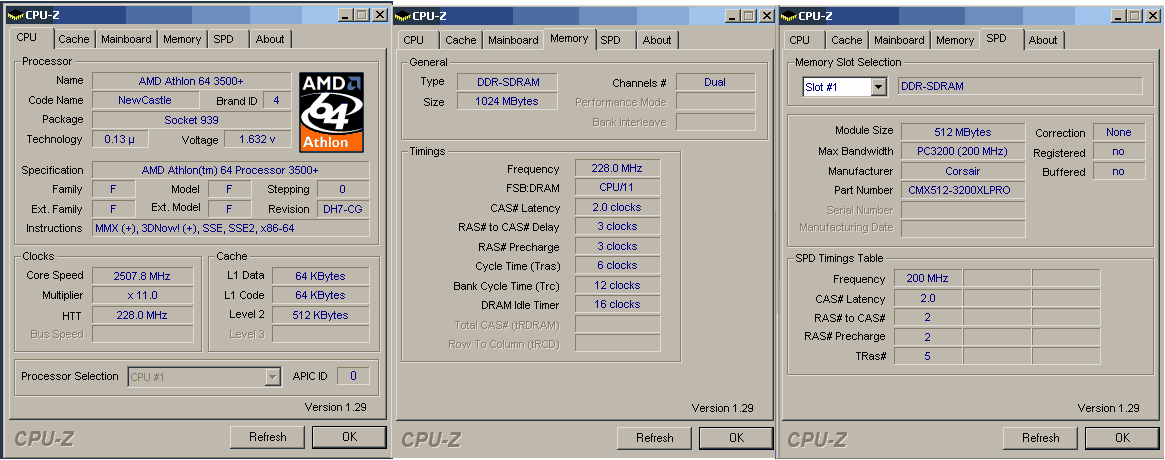
Task: Close the right CPU-Z SPD window
Action: (x=1152, y=16)
